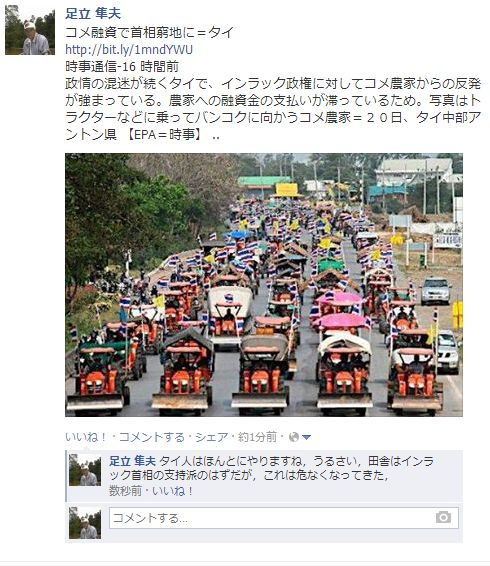This screenshot has width=490, height=566.
Task: Click the いいね！ link under the post
Action: pyautogui.click(x=86, y=437)
